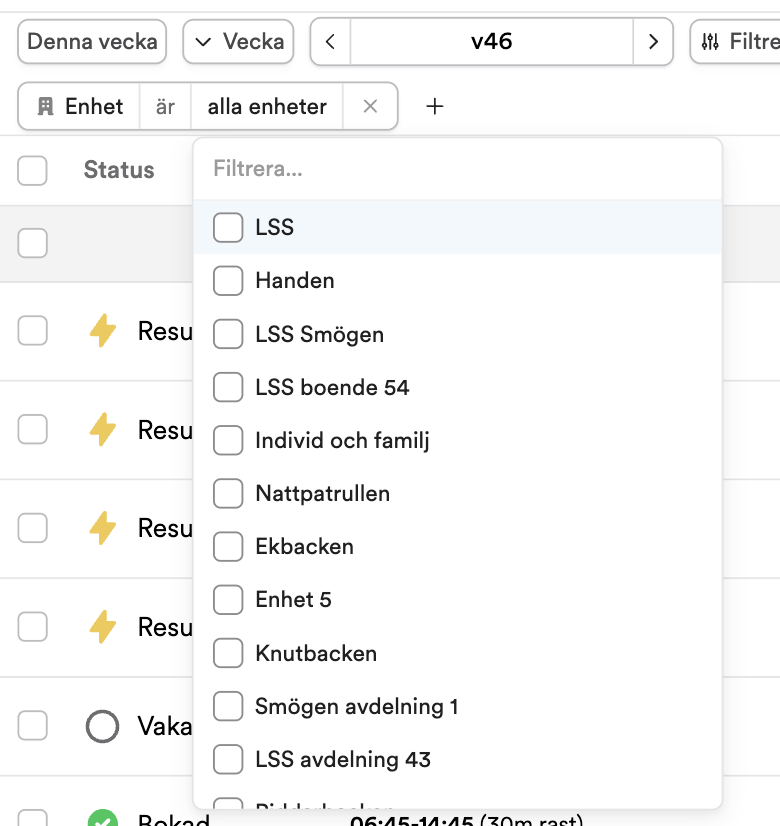Click the v46 week label

point(491,42)
